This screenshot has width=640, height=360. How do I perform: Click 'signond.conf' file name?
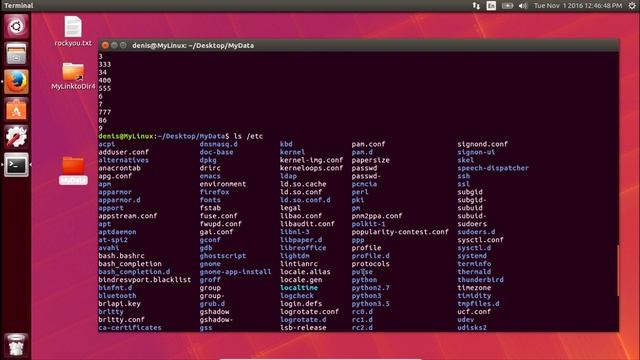click(x=482, y=144)
